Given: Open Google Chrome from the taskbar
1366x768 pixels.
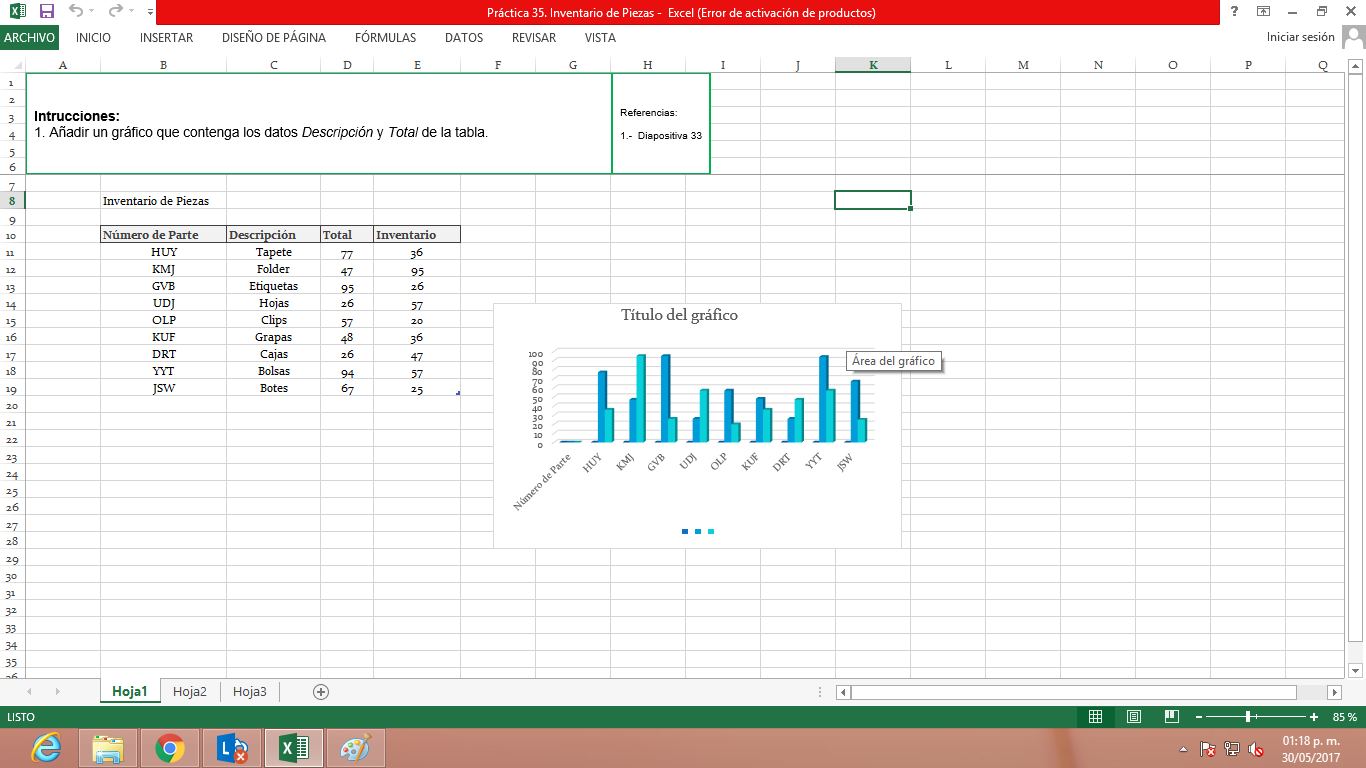Looking at the screenshot, I should pos(170,748).
